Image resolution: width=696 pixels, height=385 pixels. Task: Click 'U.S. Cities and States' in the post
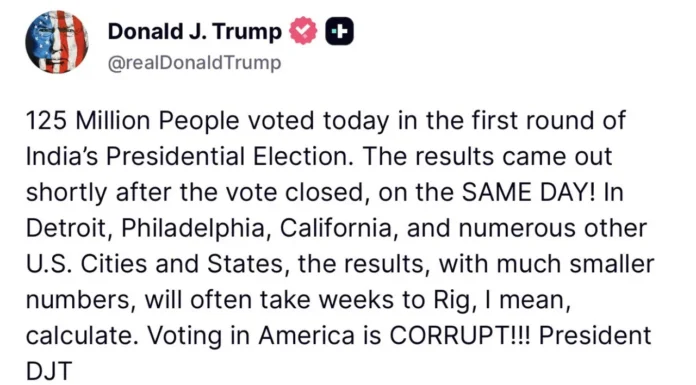tap(156, 264)
